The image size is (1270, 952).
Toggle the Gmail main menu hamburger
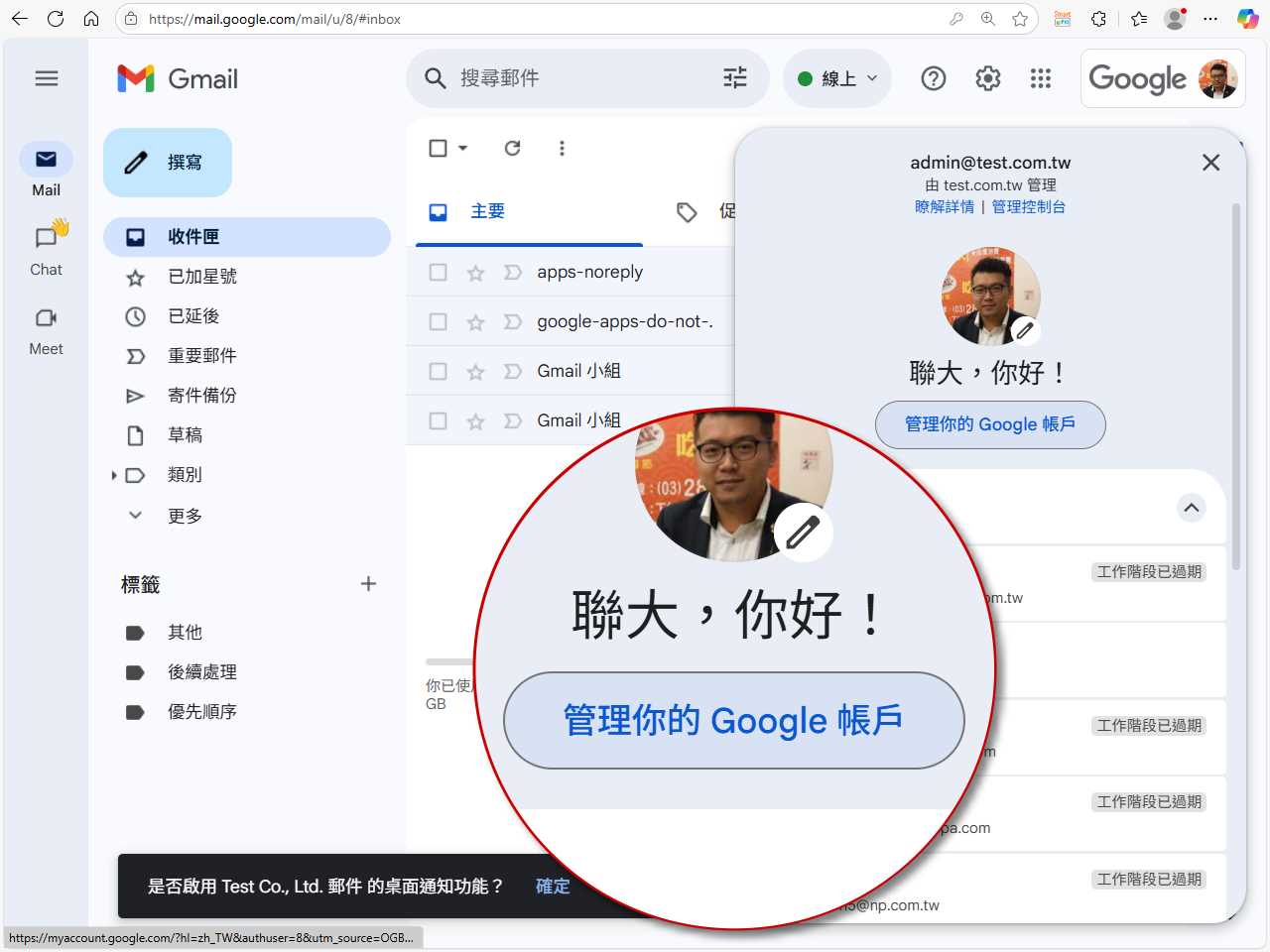coord(47,78)
